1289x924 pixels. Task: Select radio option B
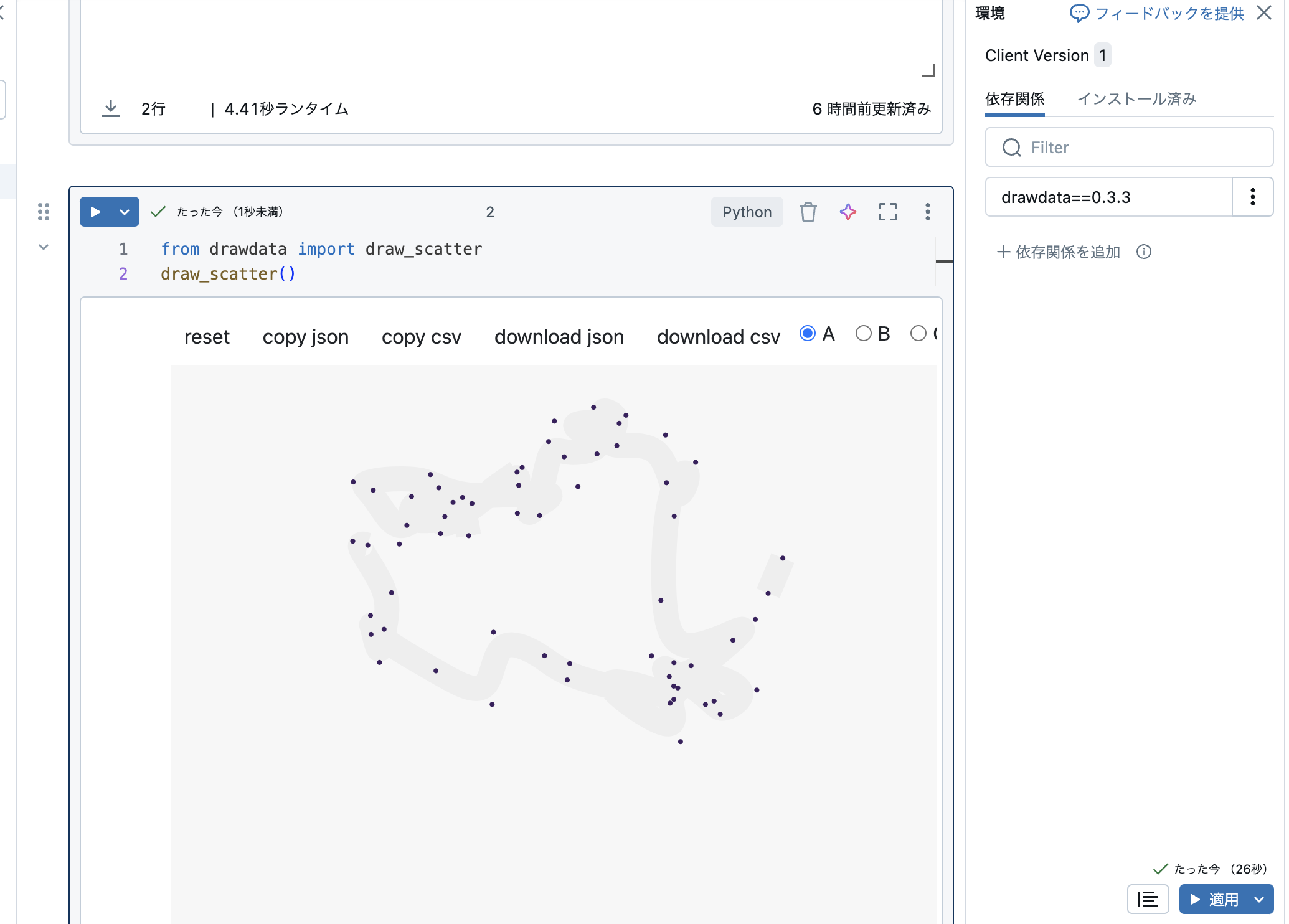coord(863,334)
